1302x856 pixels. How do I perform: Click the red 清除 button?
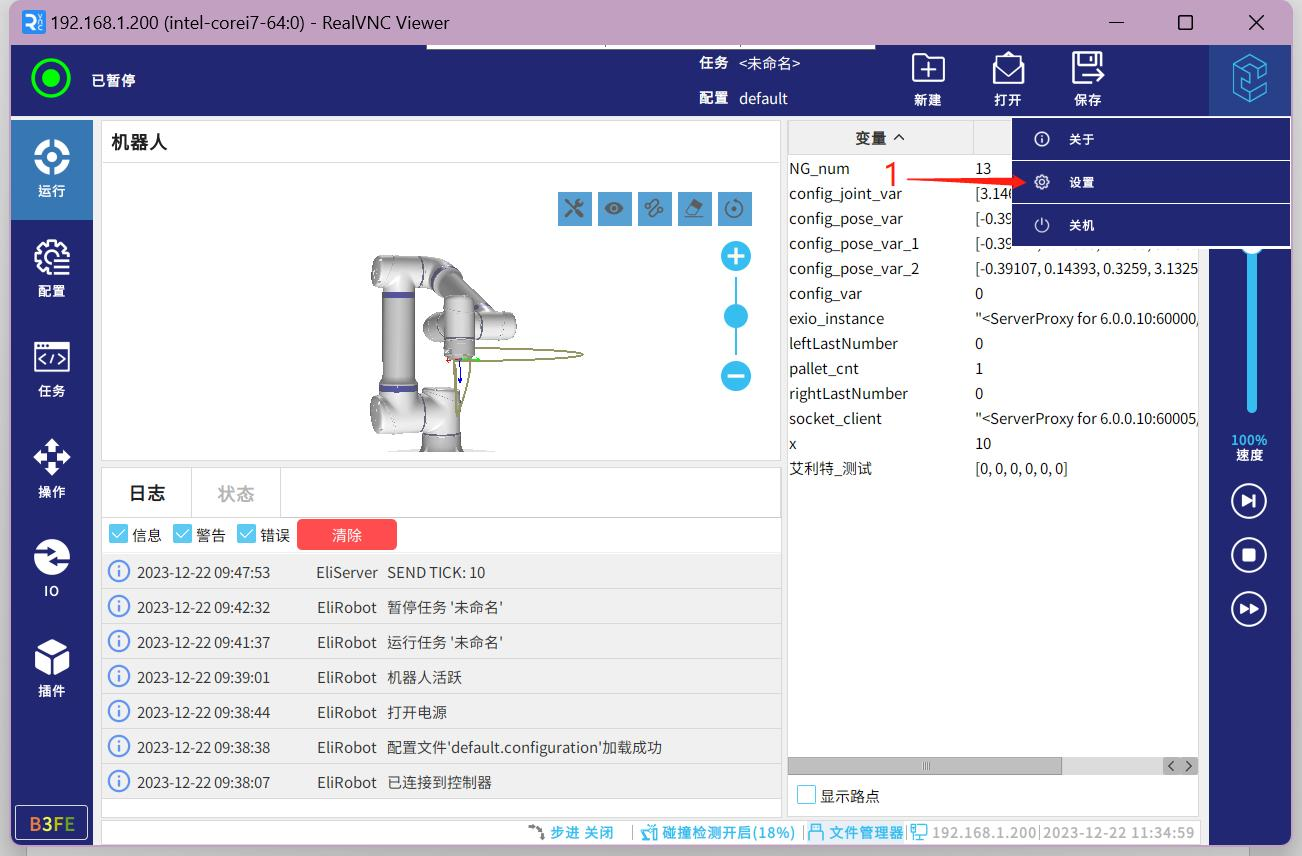coord(347,535)
